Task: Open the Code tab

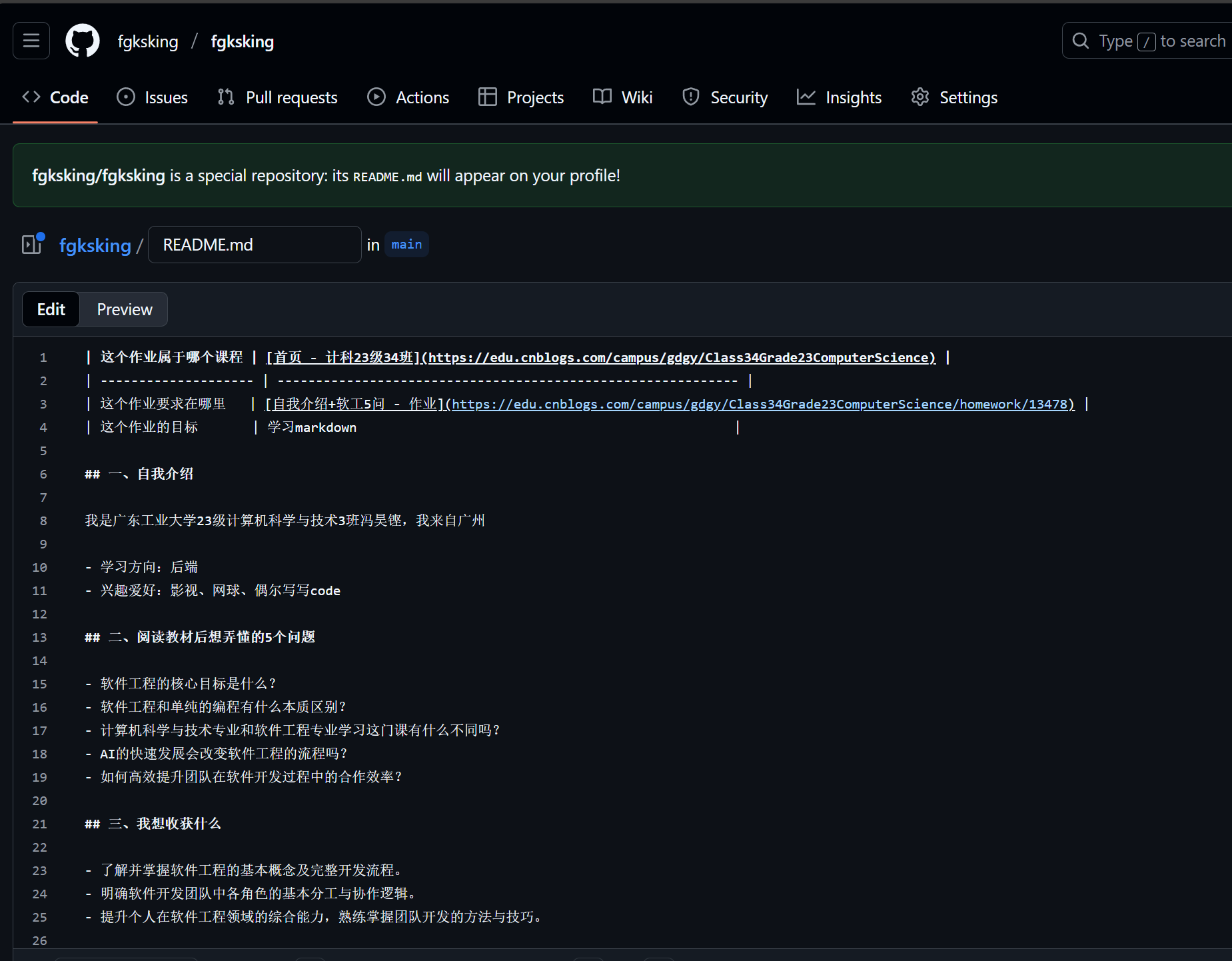Action: pyautogui.click(x=55, y=97)
